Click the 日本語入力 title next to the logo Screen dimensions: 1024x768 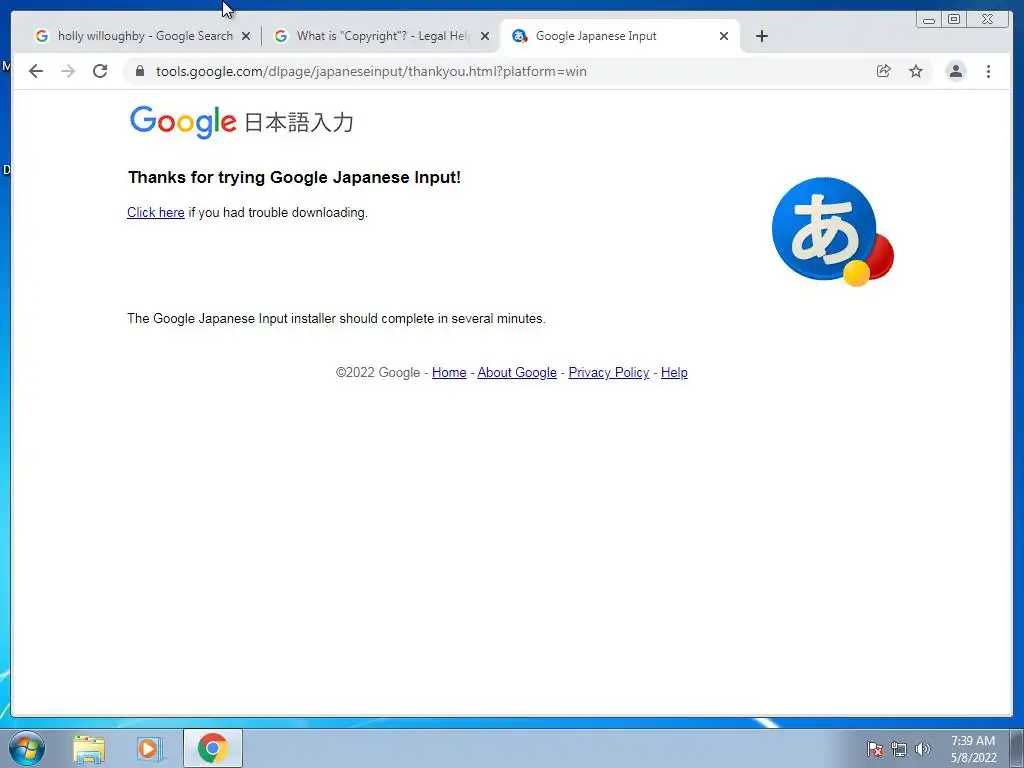pos(298,122)
